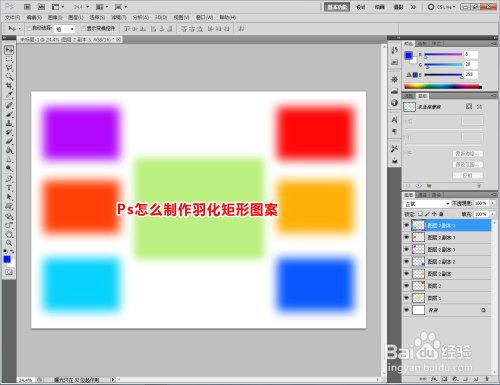The width and height of the screenshot is (500, 385).
Task: Click the delete layer trash icon
Action: (487, 379)
